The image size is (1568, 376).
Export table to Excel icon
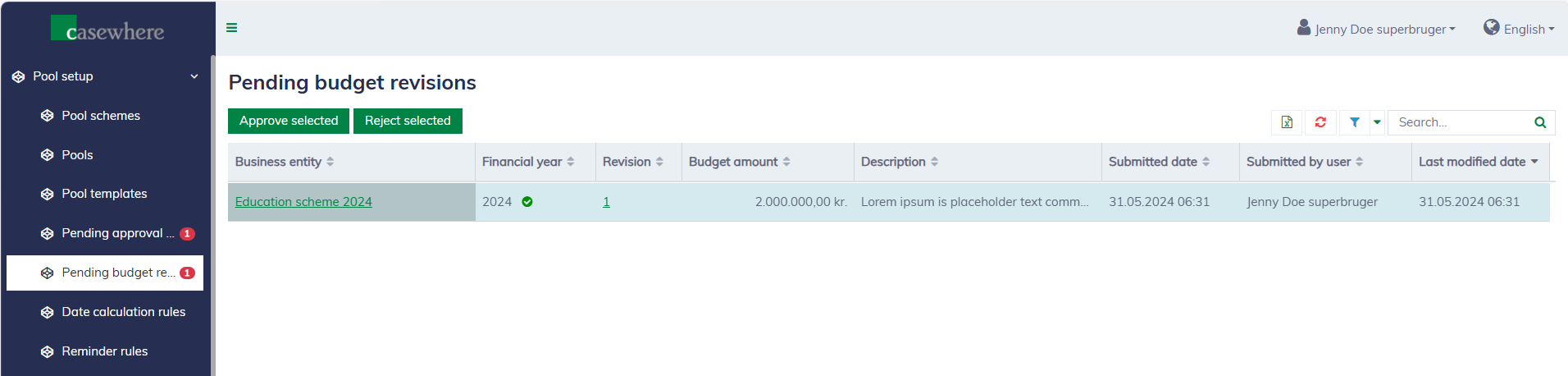pyautogui.click(x=1287, y=122)
